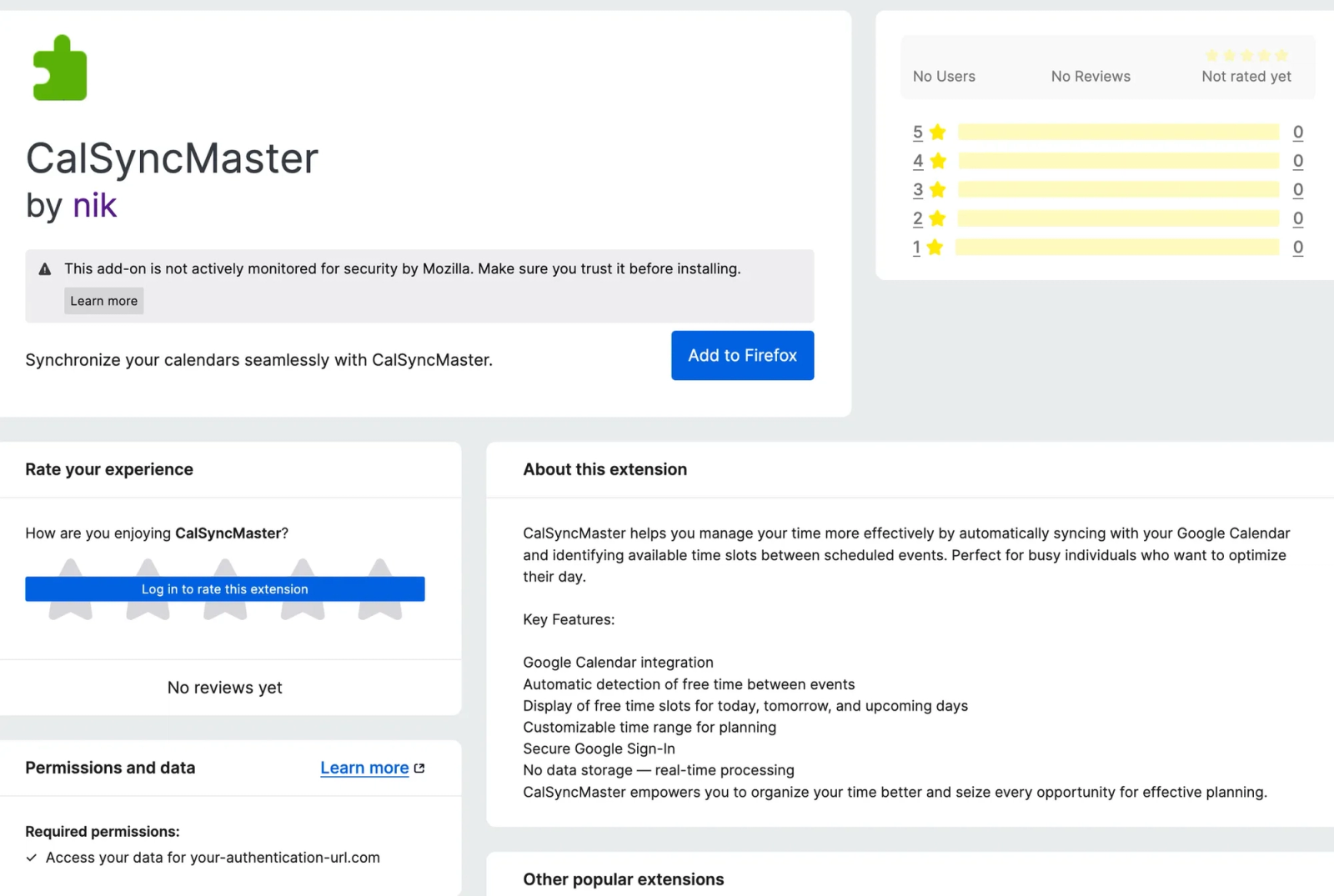1334x896 pixels.
Task: Click the 4-star row review count
Action: (x=1298, y=161)
